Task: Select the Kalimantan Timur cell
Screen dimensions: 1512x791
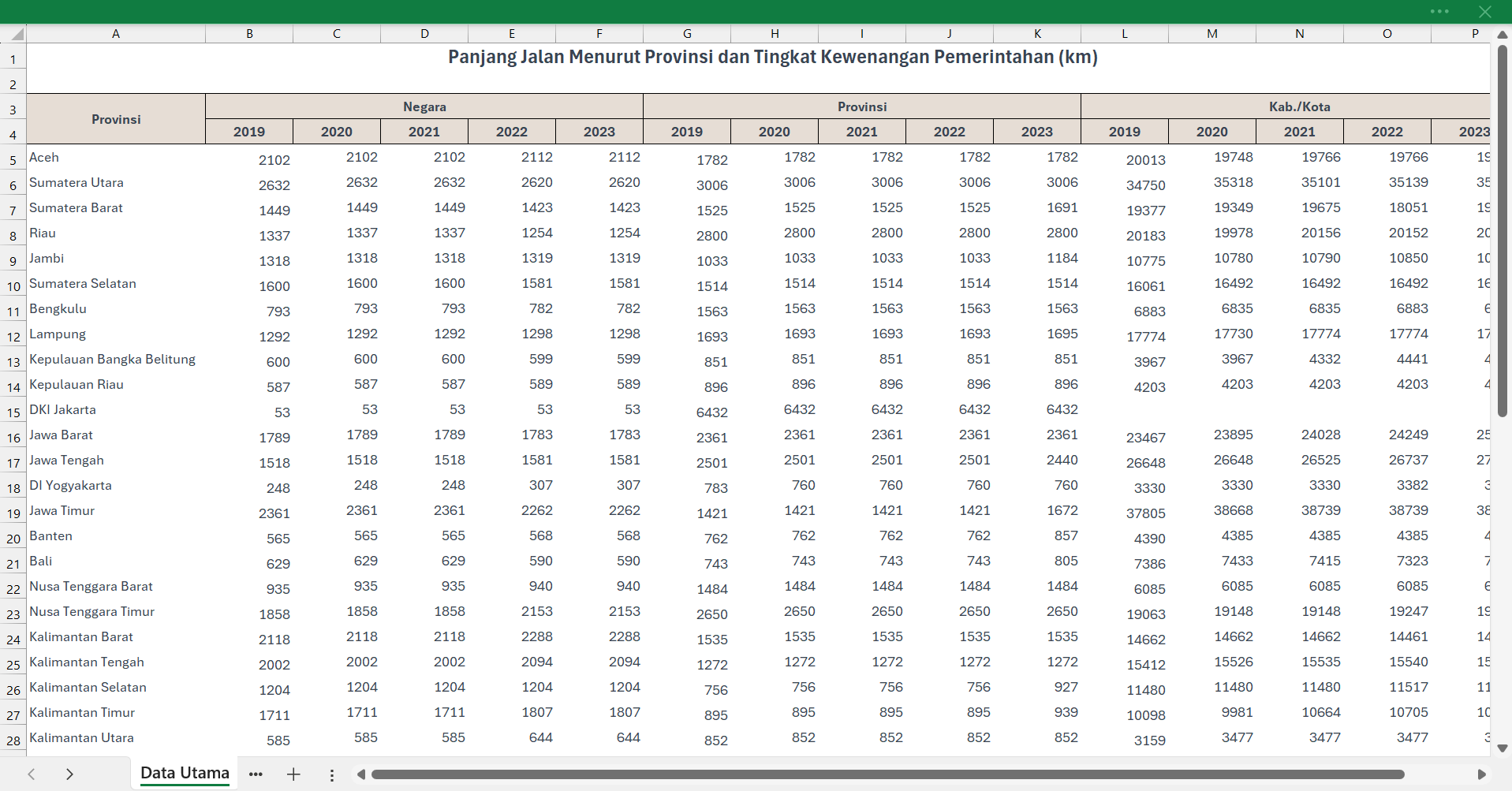Action: (116, 712)
